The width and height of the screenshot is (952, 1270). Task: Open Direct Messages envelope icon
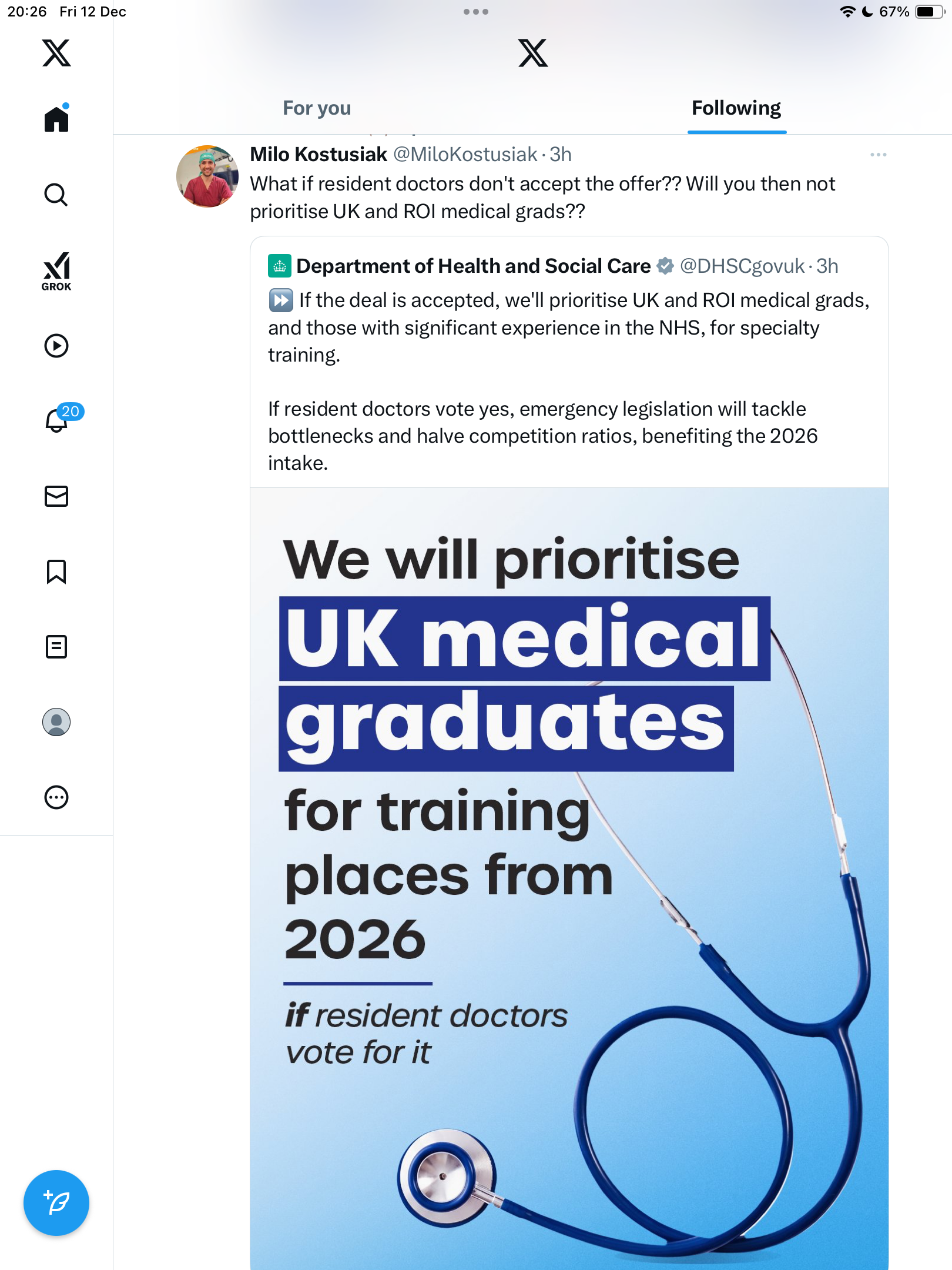[x=56, y=496]
